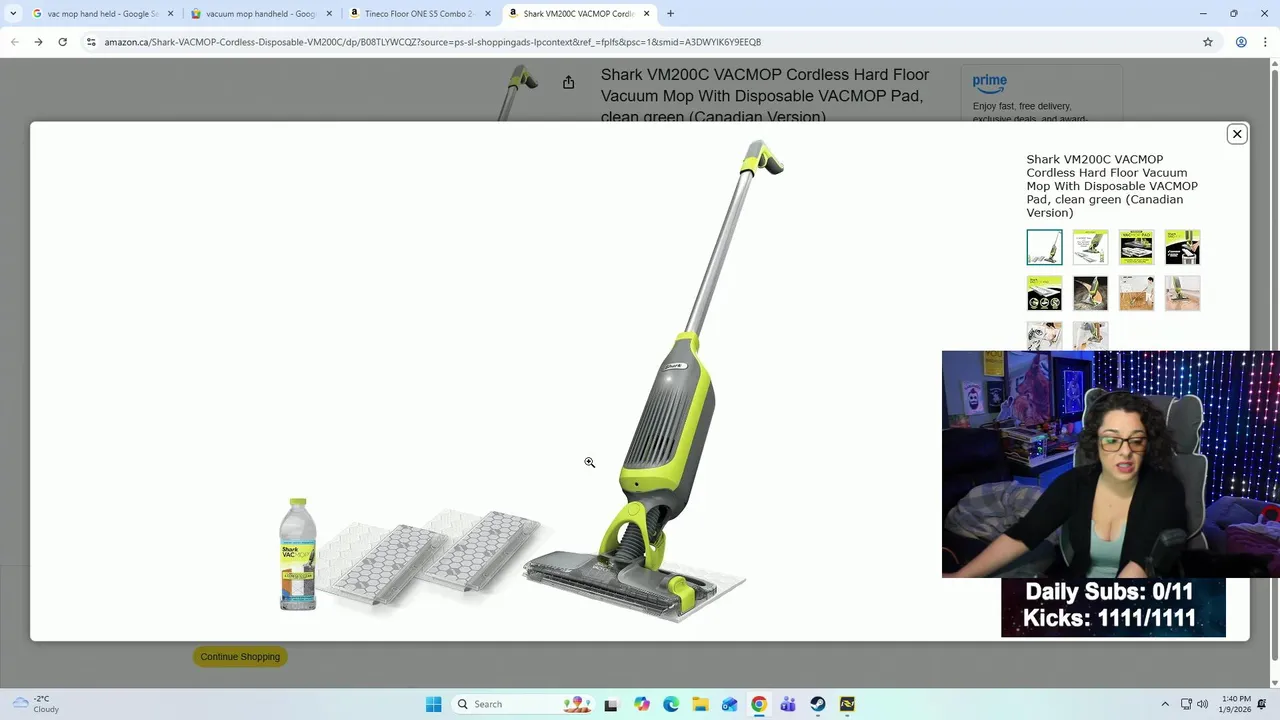
Task: Open the VACMOP PAD thumbnail
Action: [1136, 247]
